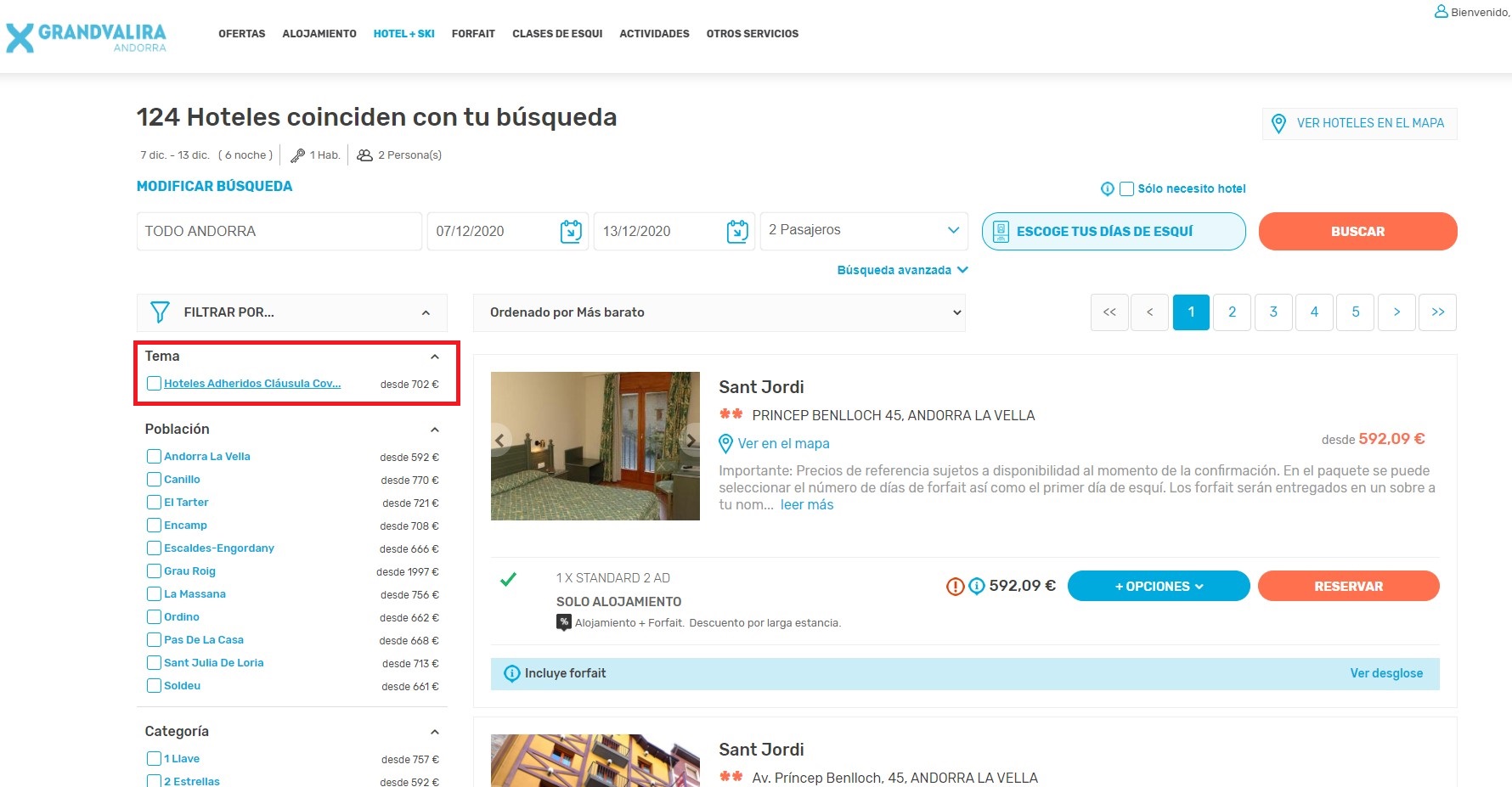Show next photo of Sant Jordi hotel
The image size is (1512, 787).
point(691,441)
